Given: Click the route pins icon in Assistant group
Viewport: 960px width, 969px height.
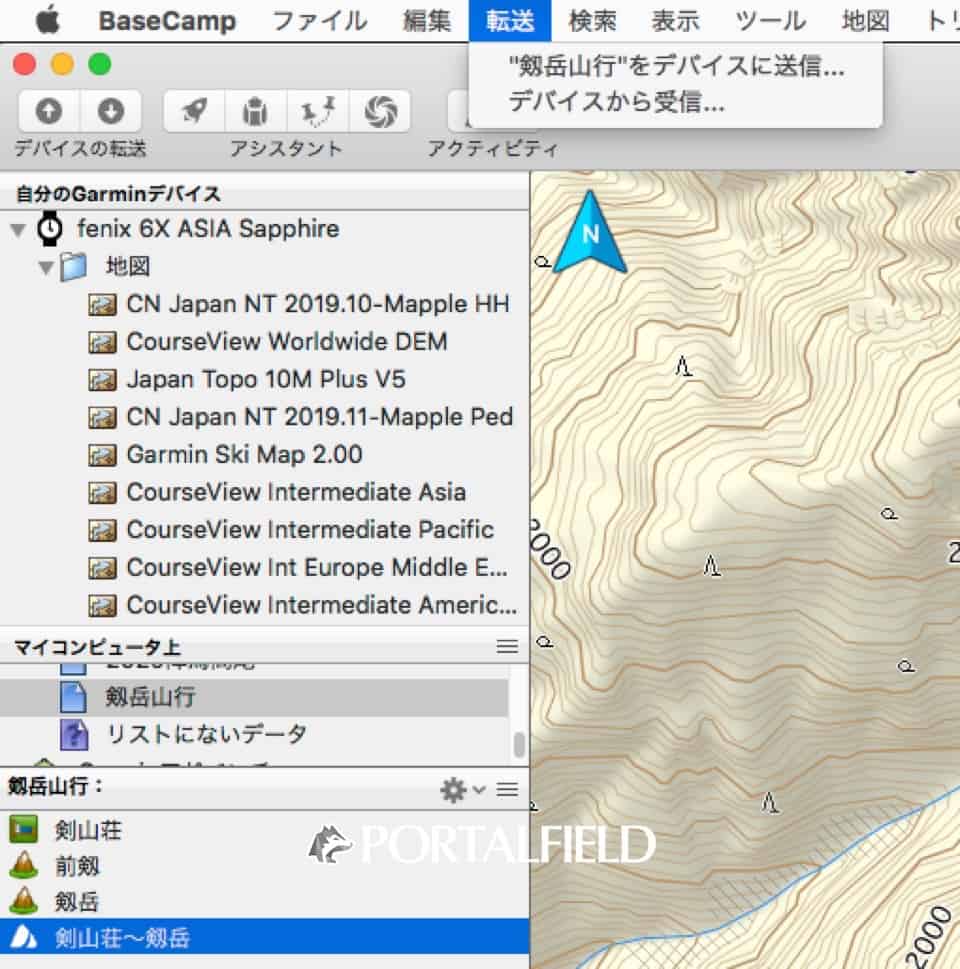Looking at the screenshot, I should 317,111.
